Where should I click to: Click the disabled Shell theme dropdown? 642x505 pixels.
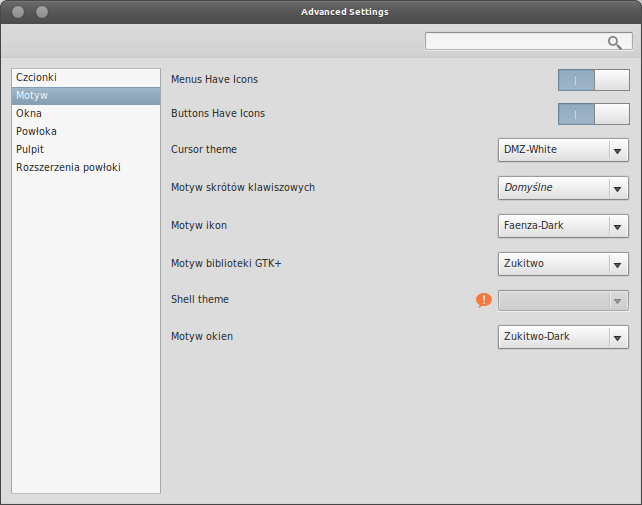click(563, 301)
